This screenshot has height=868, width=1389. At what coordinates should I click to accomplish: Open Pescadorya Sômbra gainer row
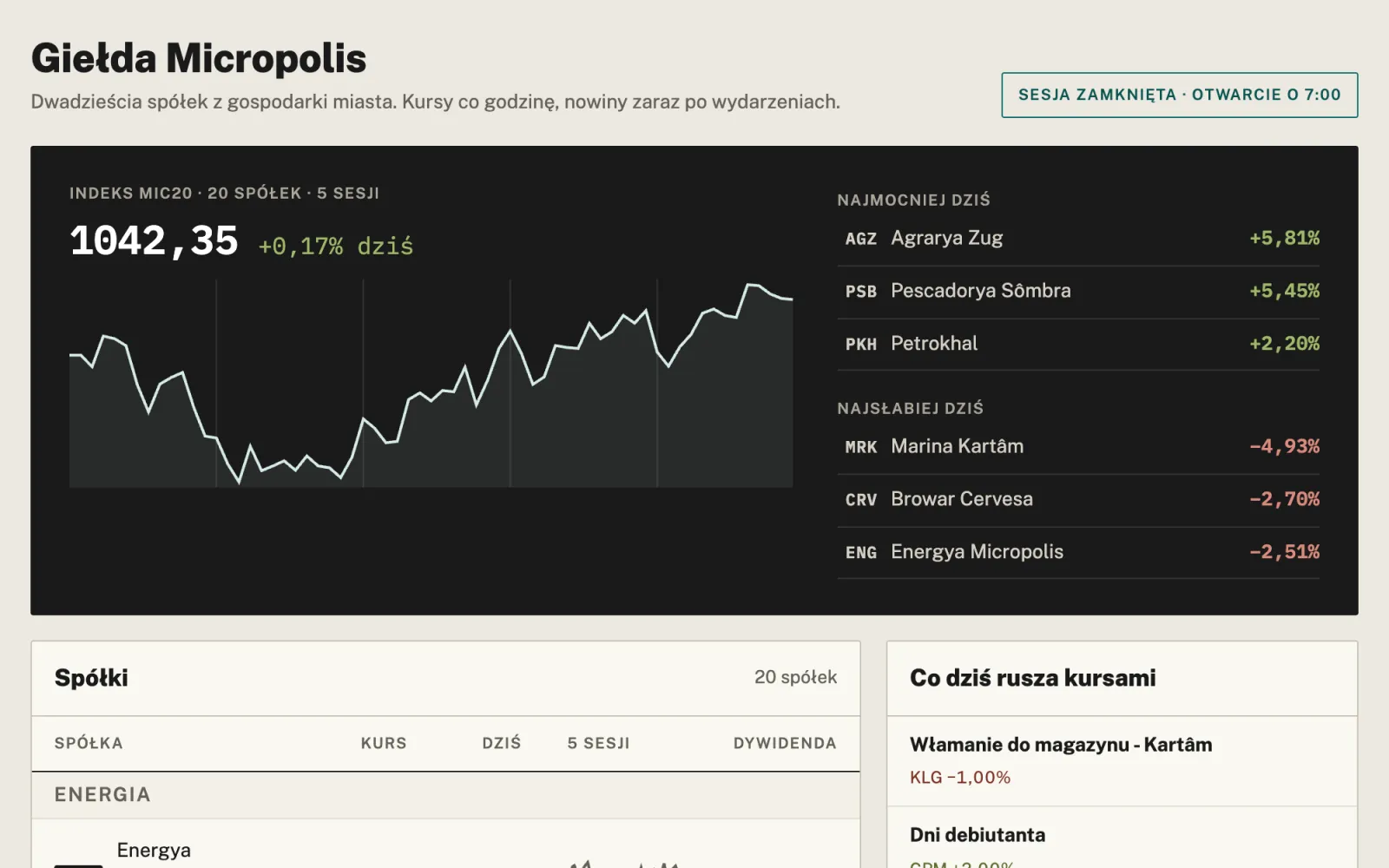[x=1078, y=292]
